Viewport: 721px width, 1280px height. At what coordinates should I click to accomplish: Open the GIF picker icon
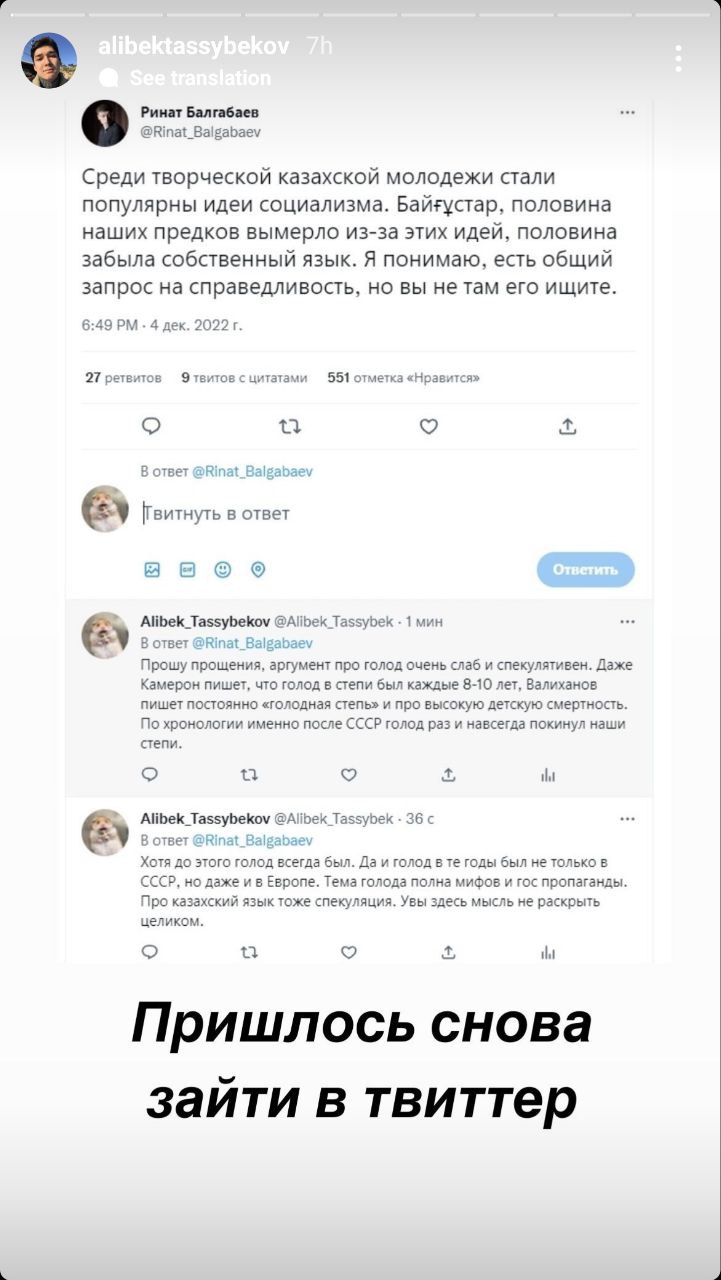tap(187, 570)
